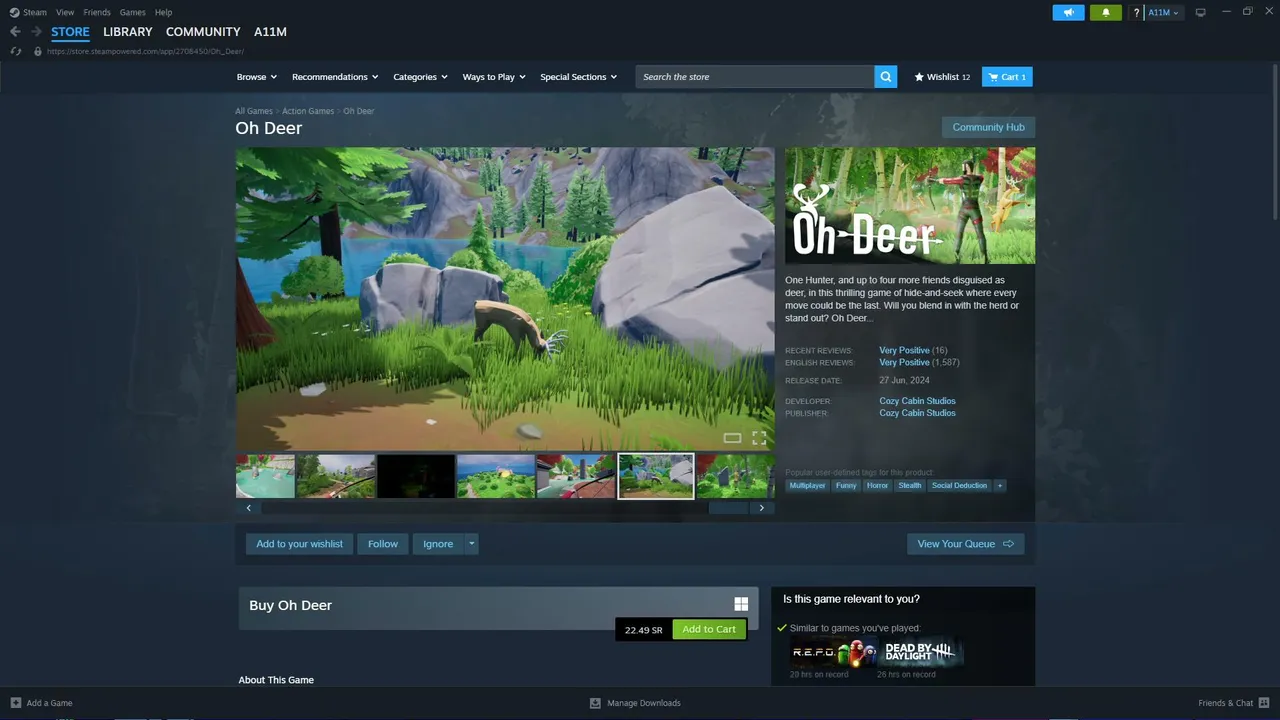Open the Help menu

163,12
